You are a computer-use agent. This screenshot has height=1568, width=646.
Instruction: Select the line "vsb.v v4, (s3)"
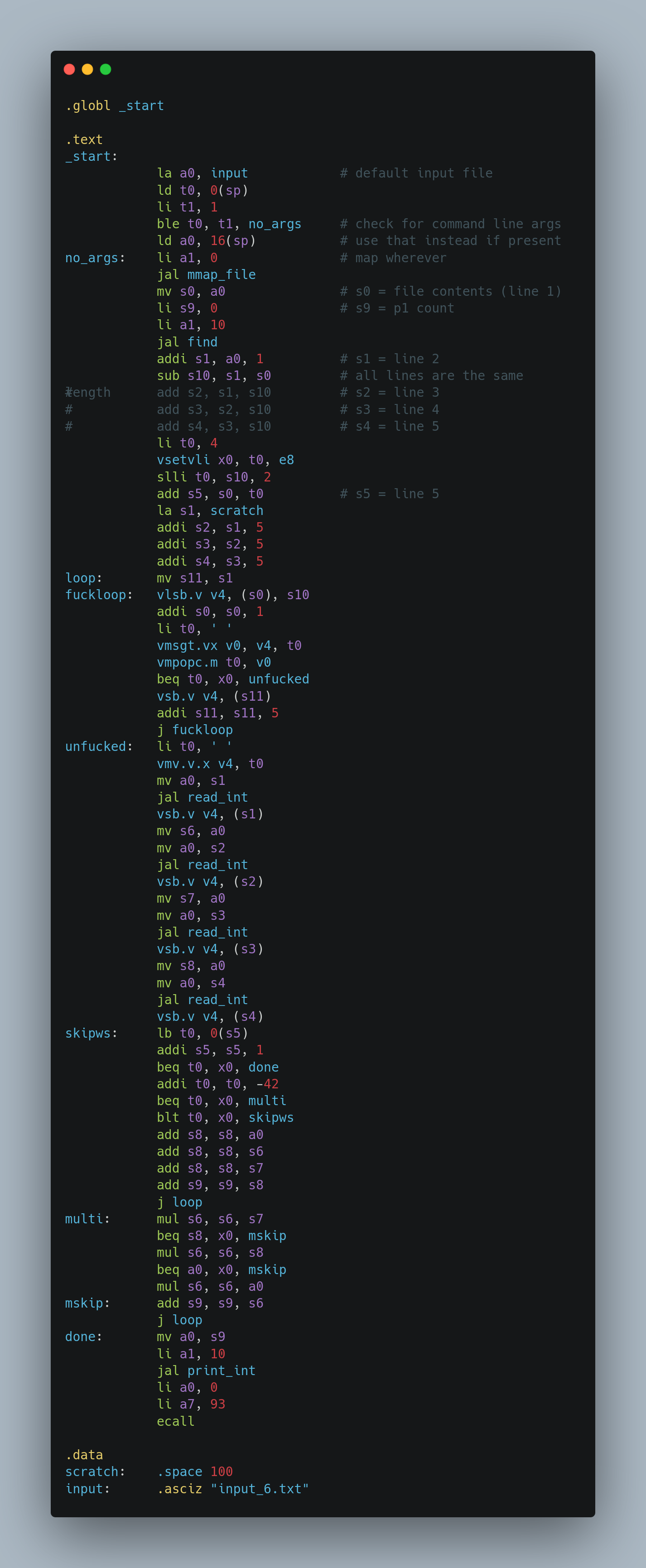click(x=210, y=949)
